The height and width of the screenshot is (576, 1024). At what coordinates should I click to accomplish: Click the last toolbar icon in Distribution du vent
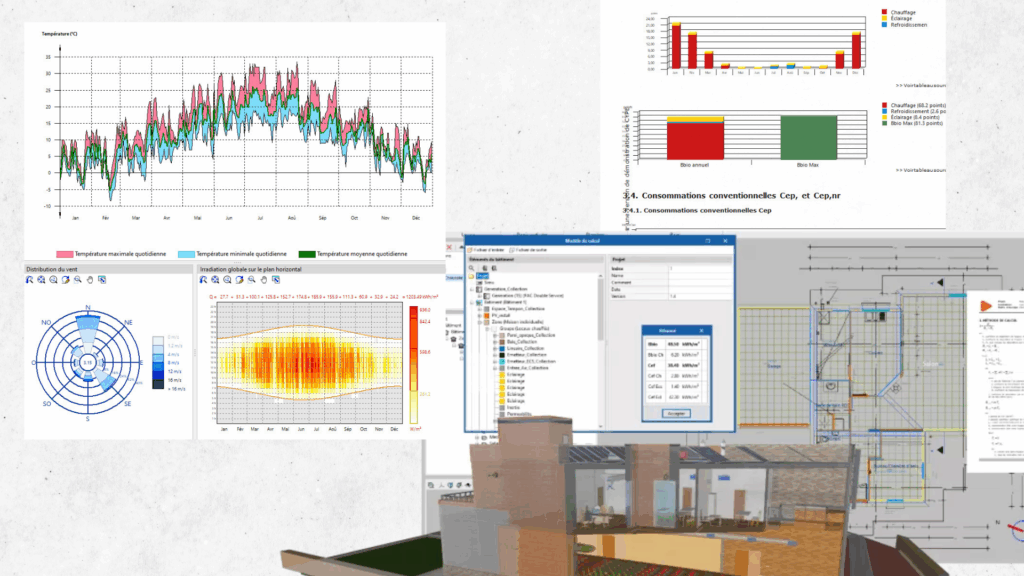tap(101, 280)
